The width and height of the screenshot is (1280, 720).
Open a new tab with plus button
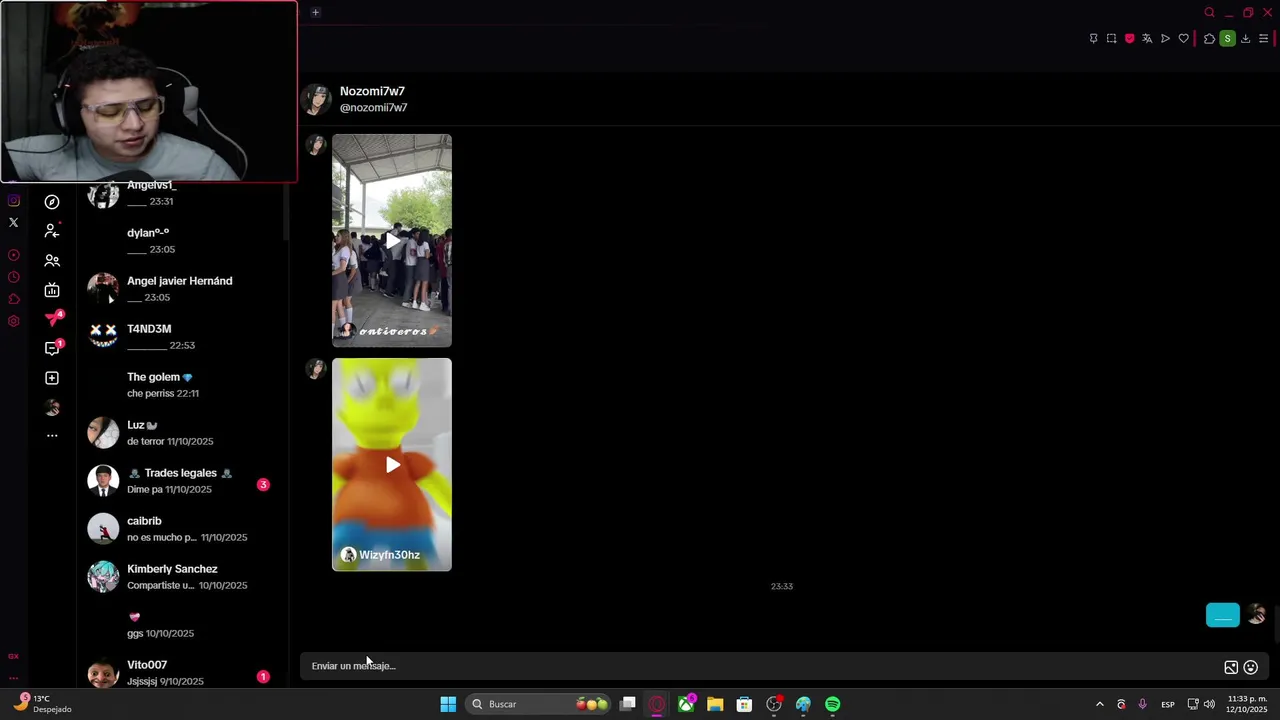pos(315,12)
